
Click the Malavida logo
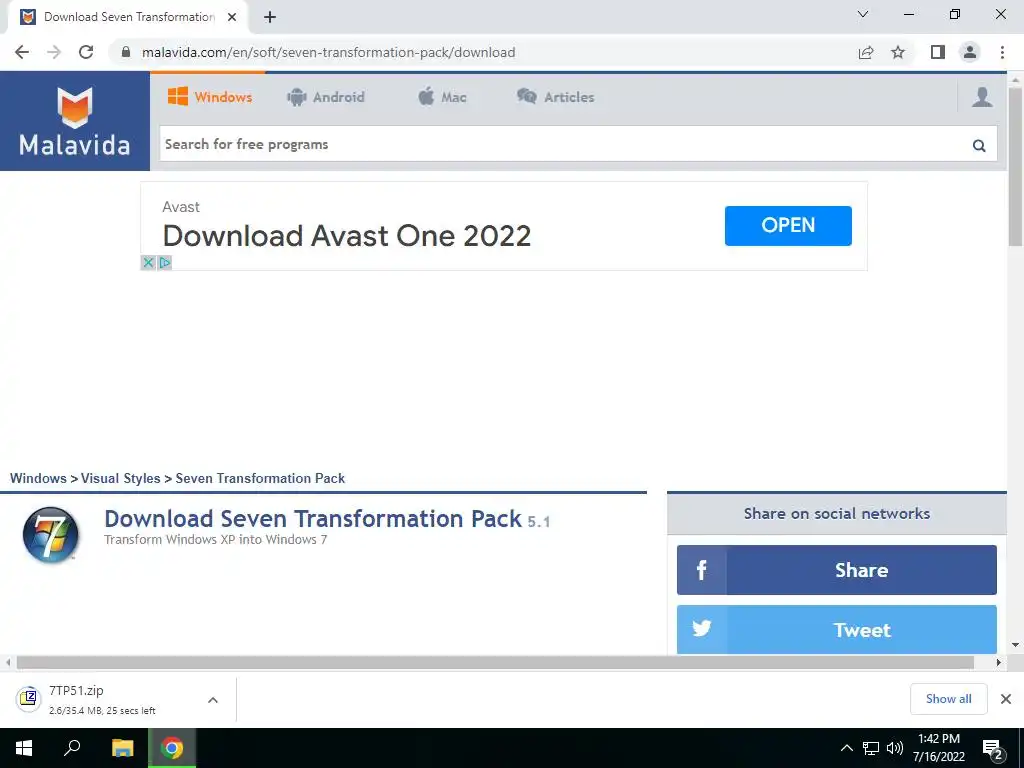[x=74, y=121]
